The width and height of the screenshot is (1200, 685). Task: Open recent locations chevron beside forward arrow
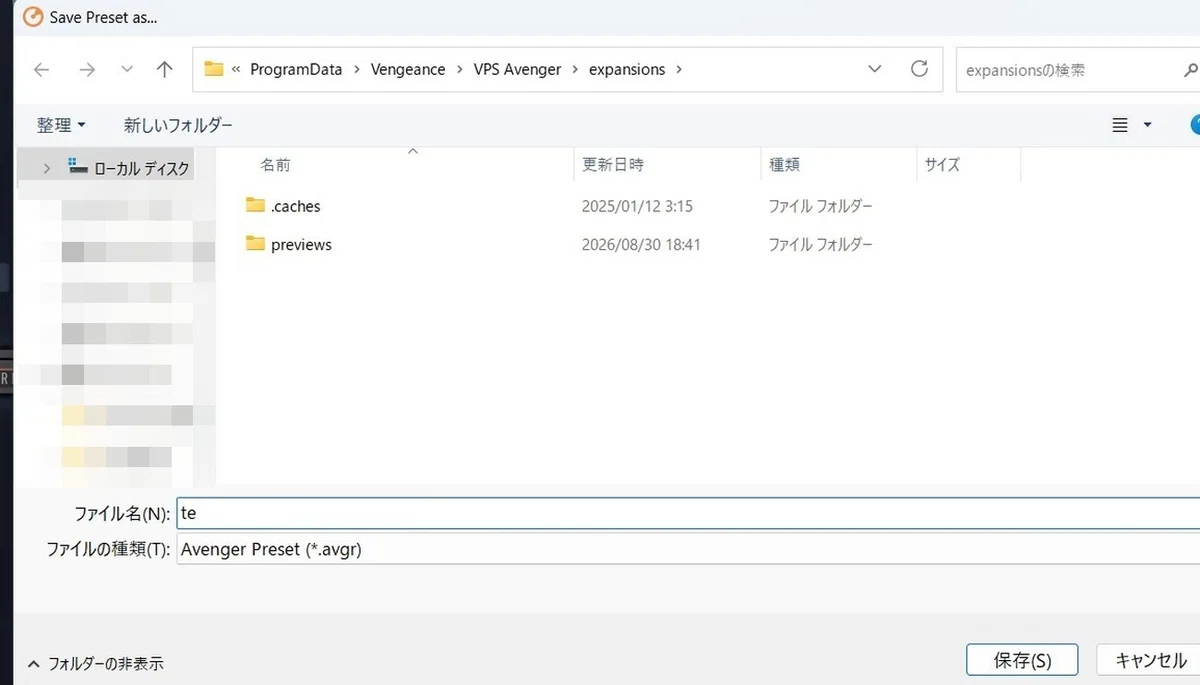click(126, 69)
